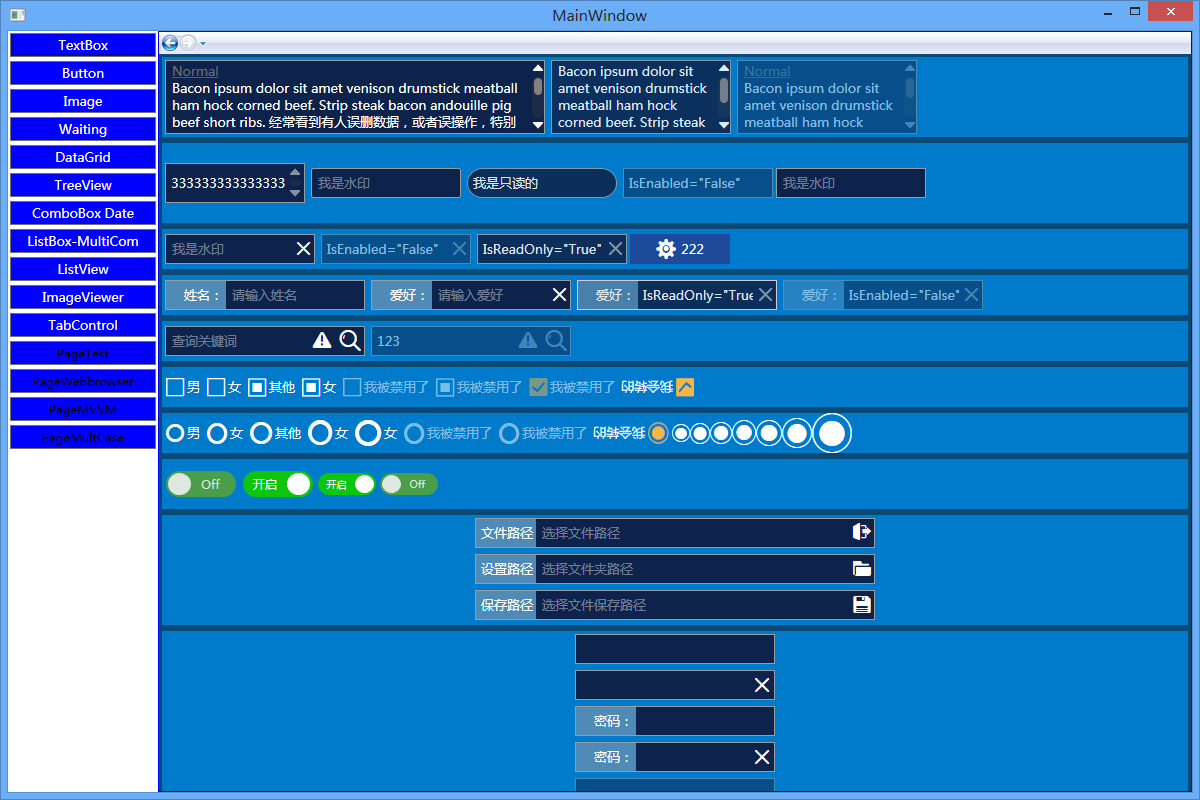Click the warning triangle in the keyword search box

[x=321, y=340]
